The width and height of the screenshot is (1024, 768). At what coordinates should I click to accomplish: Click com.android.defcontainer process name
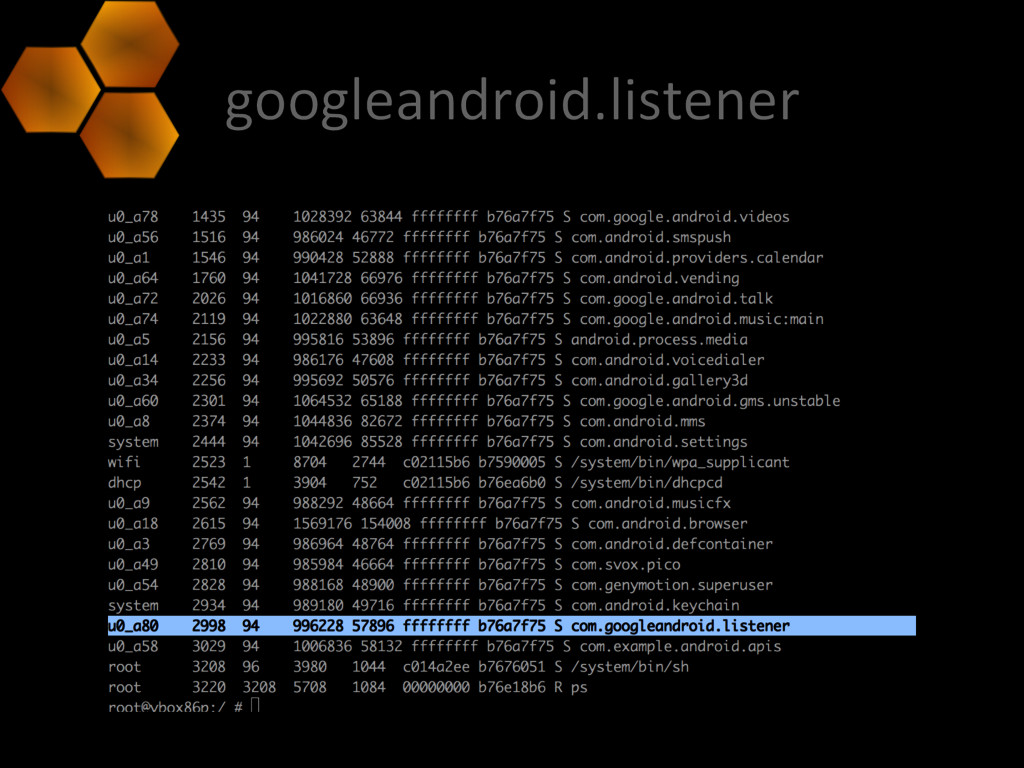[x=672, y=544]
